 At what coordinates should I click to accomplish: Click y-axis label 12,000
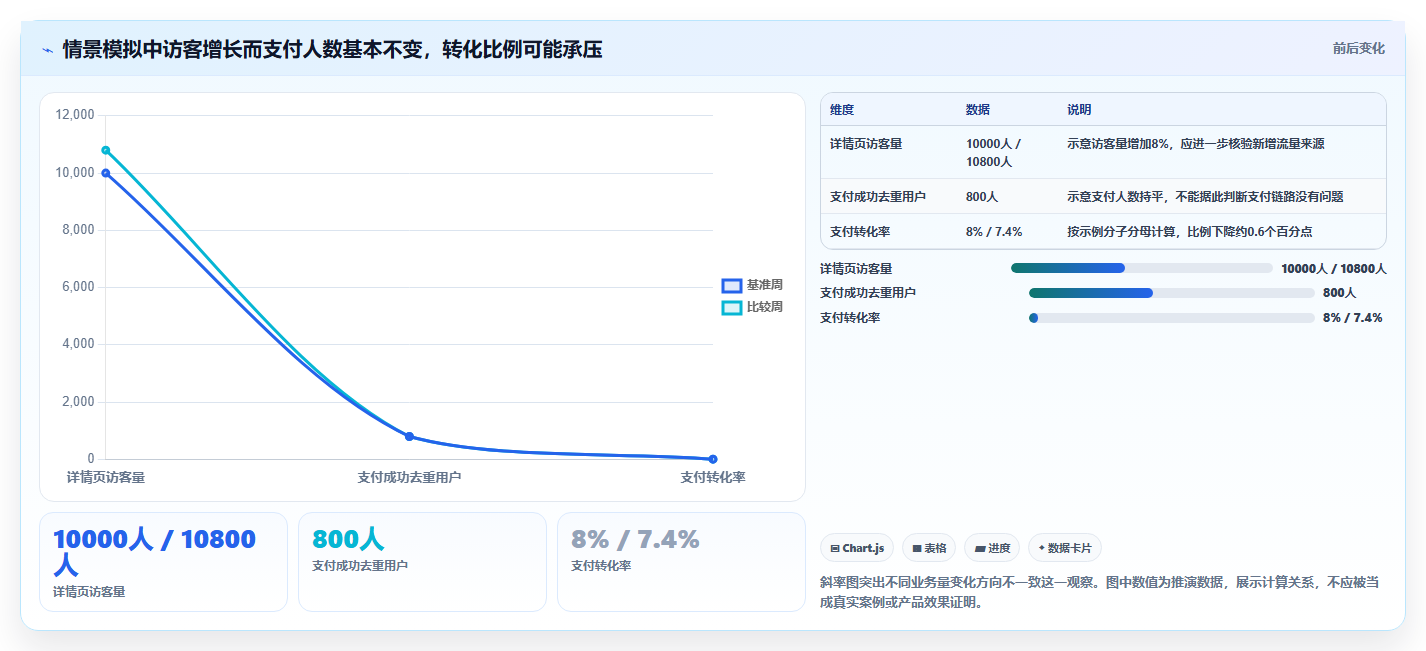tap(75, 115)
